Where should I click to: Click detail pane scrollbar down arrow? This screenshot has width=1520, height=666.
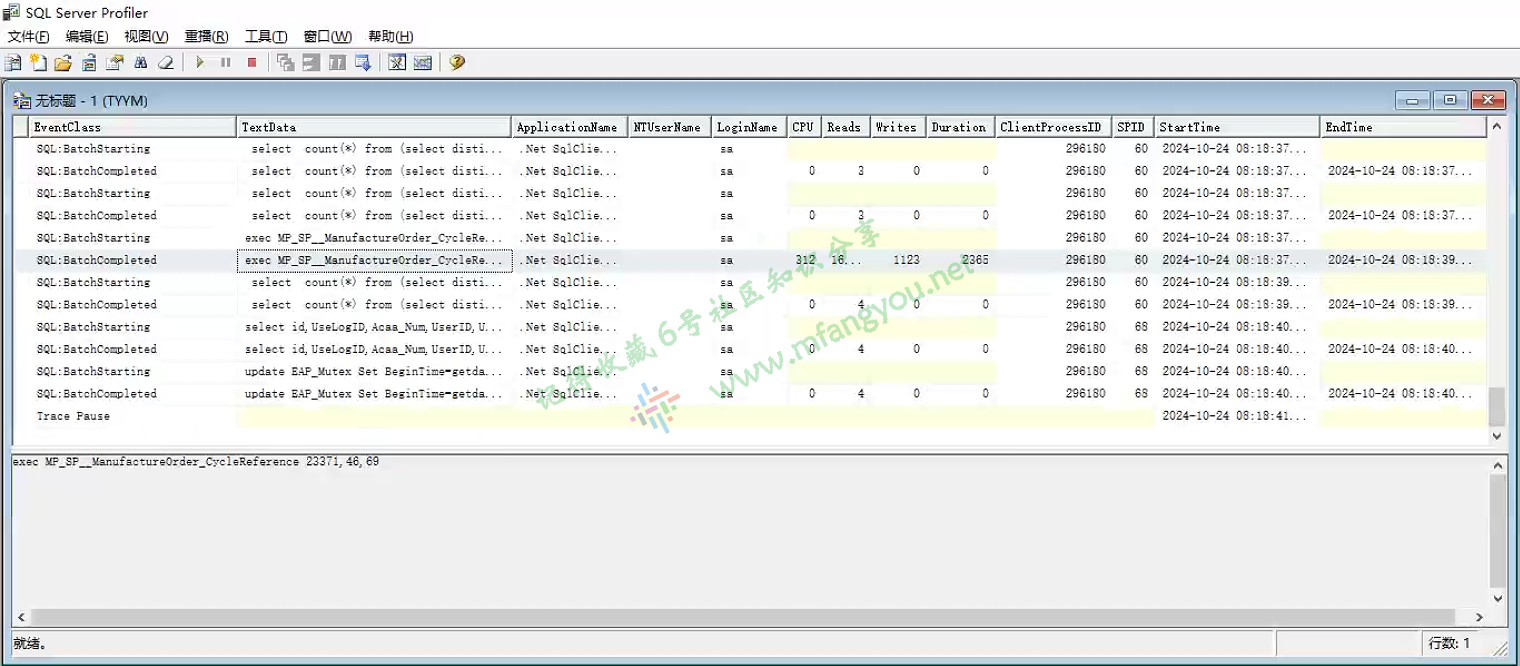point(1497,598)
